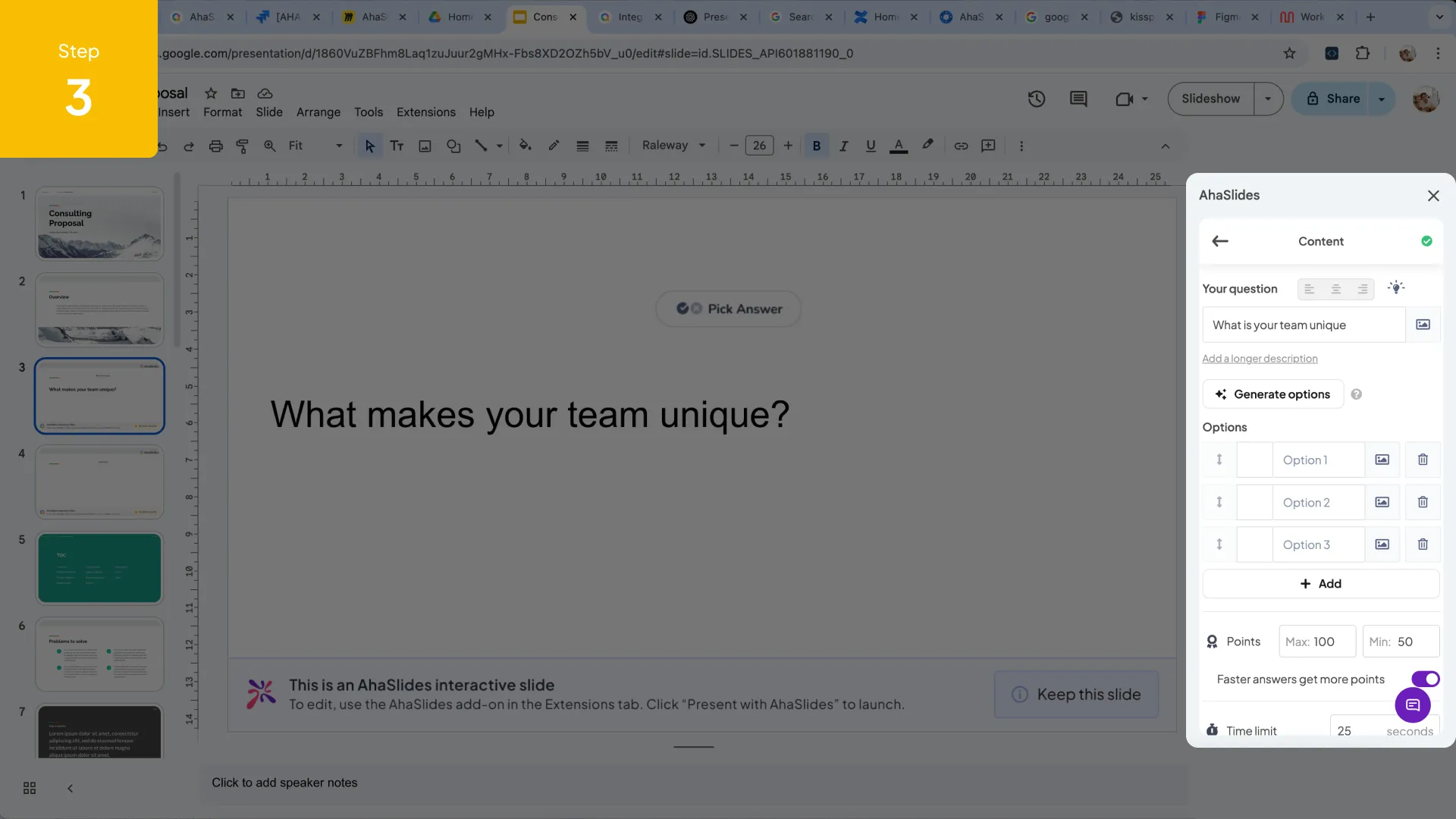Open the Add a longer description link
The width and height of the screenshot is (1456, 819).
point(1260,358)
